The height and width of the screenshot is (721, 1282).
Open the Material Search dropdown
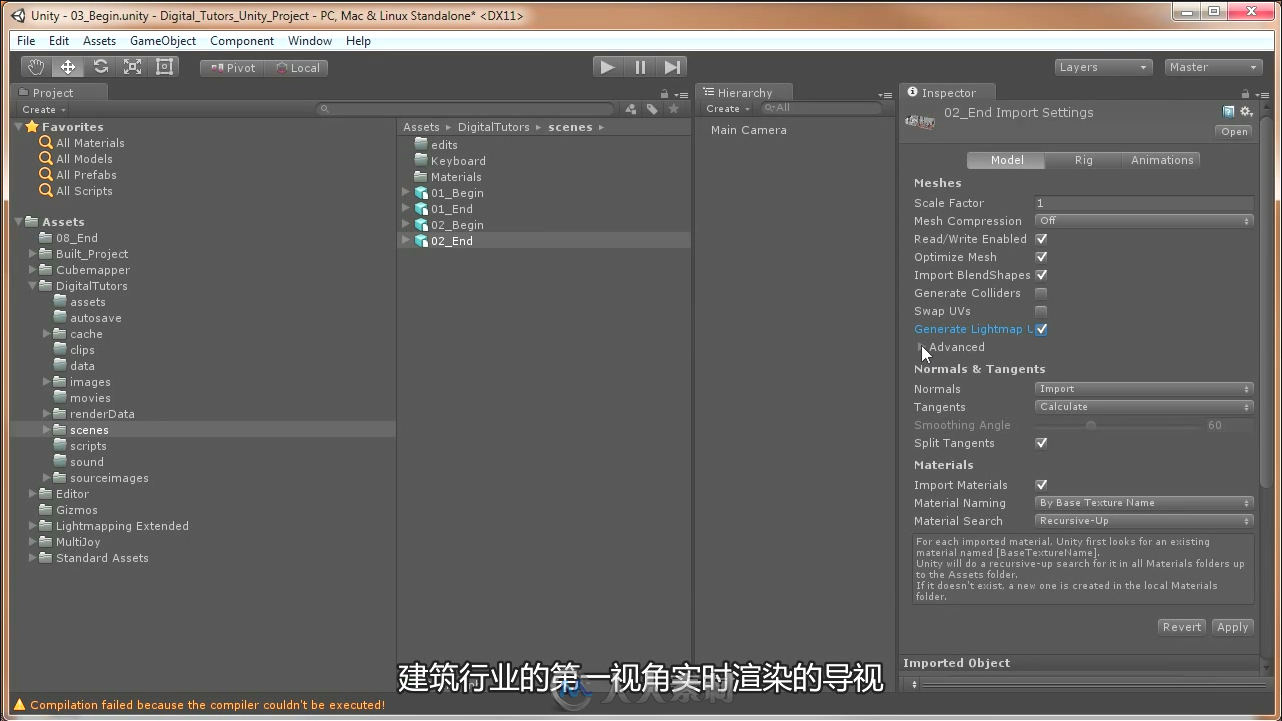1144,521
